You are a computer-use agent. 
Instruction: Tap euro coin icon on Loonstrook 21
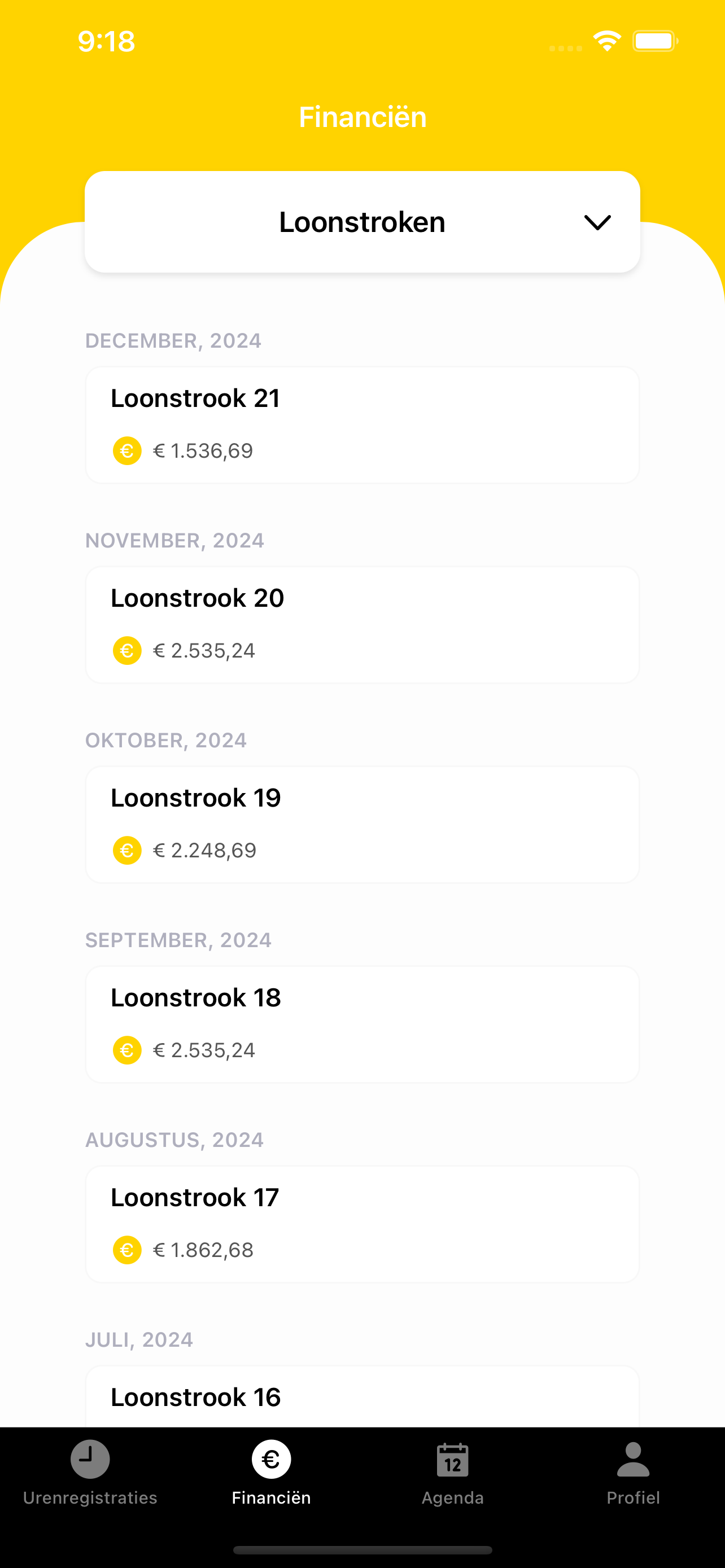127,450
